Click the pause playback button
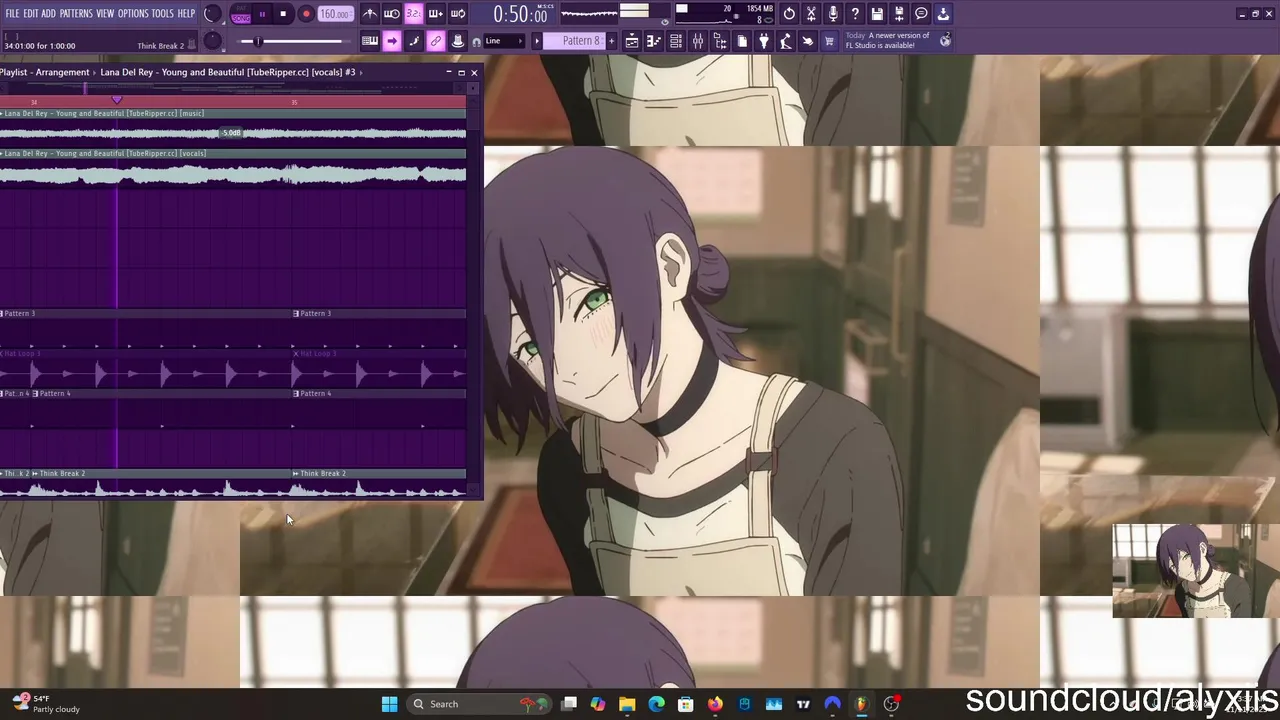Viewport: 1280px width, 720px height. click(262, 14)
